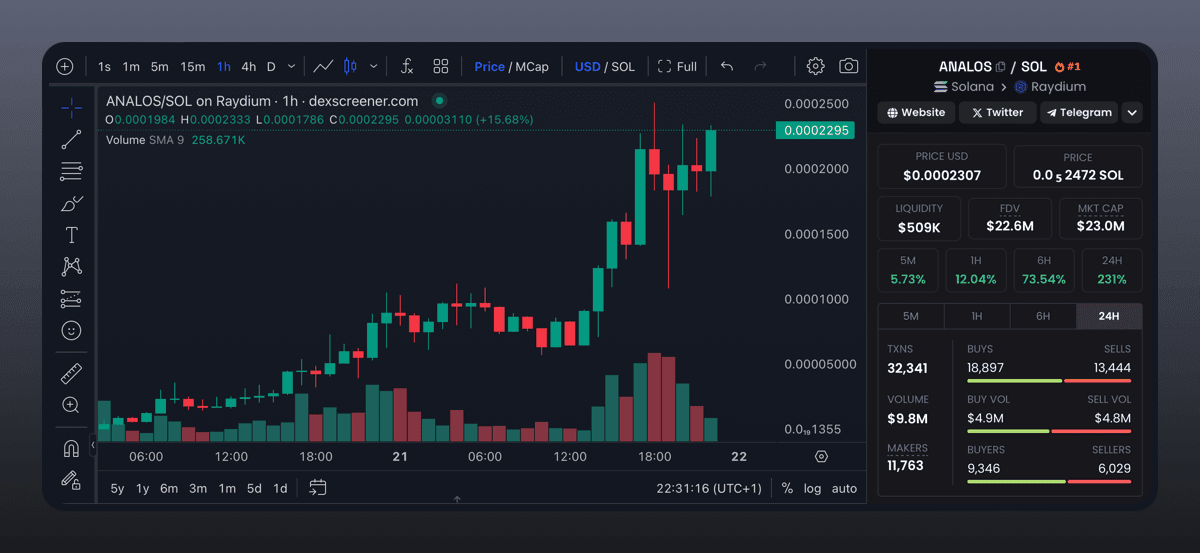The image size is (1200, 553).
Task: Expand the bottom panel caret
Action: (457, 498)
